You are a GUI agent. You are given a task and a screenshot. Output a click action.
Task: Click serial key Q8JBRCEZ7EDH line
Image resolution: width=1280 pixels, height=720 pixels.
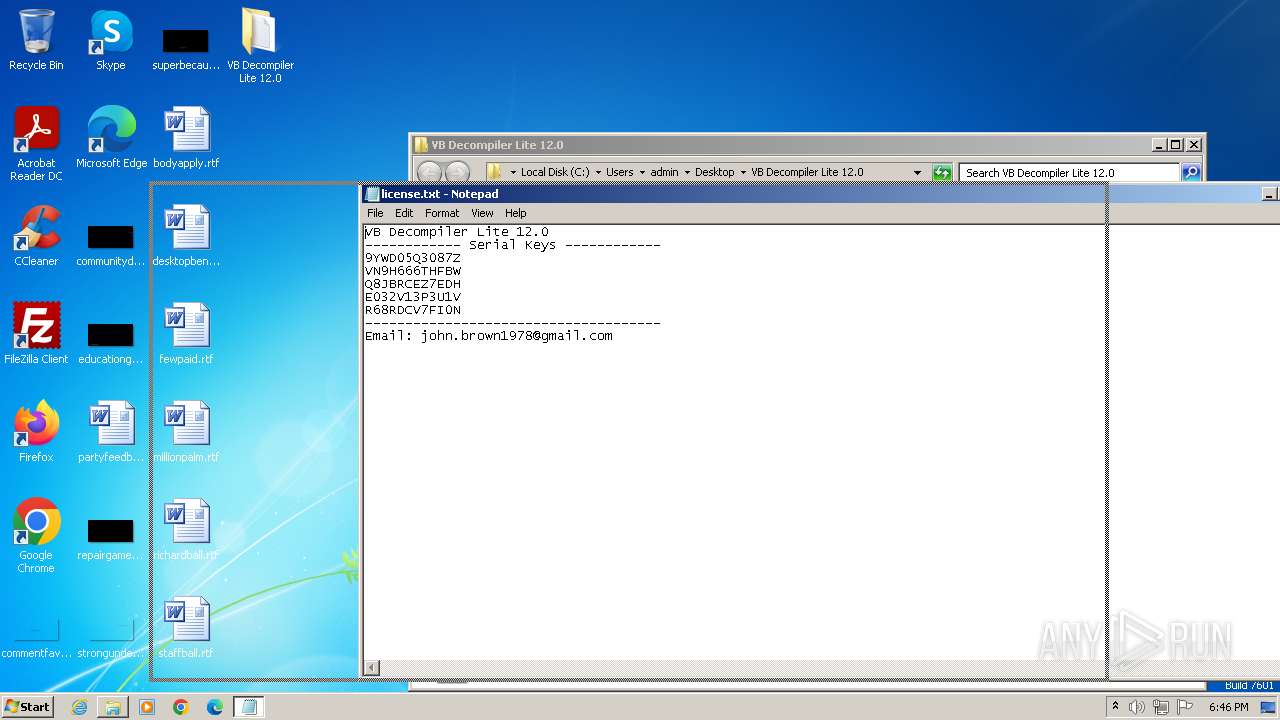coord(413,284)
